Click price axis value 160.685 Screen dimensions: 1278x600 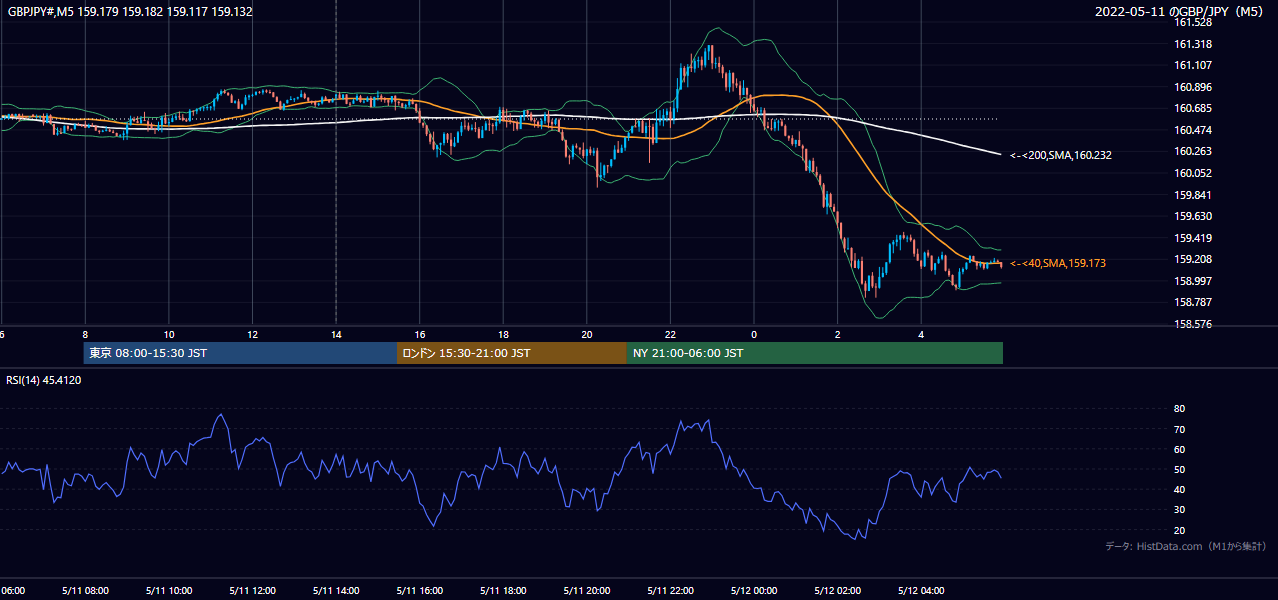(x=1192, y=108)
